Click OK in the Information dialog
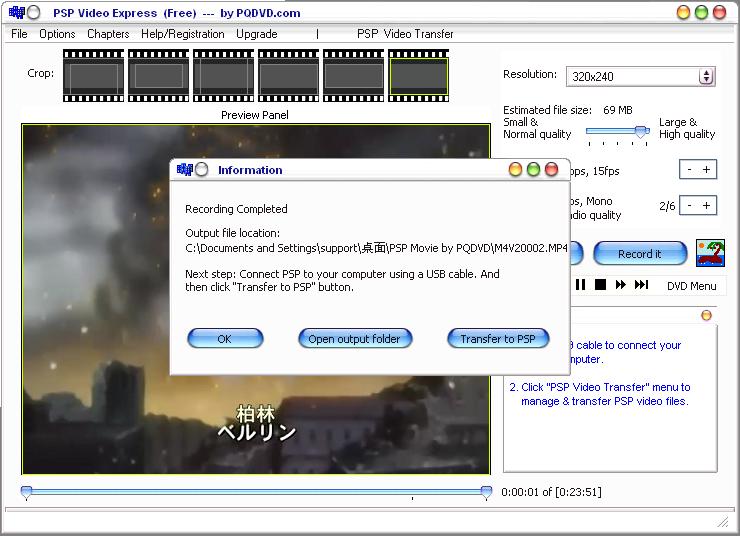This screenshot has width=740, height=536. (225, 339)
